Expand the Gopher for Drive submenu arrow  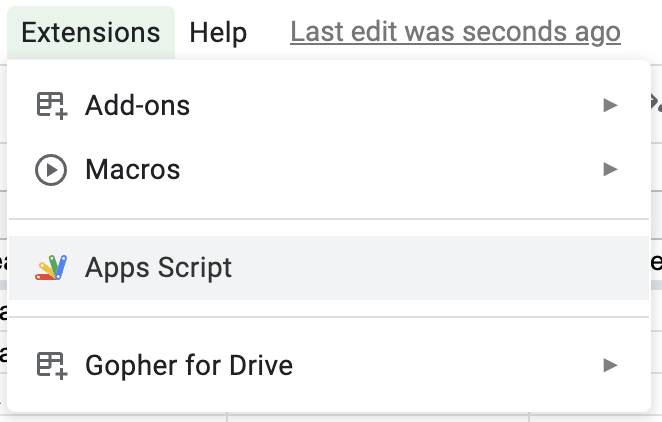(x=610, y=365)
